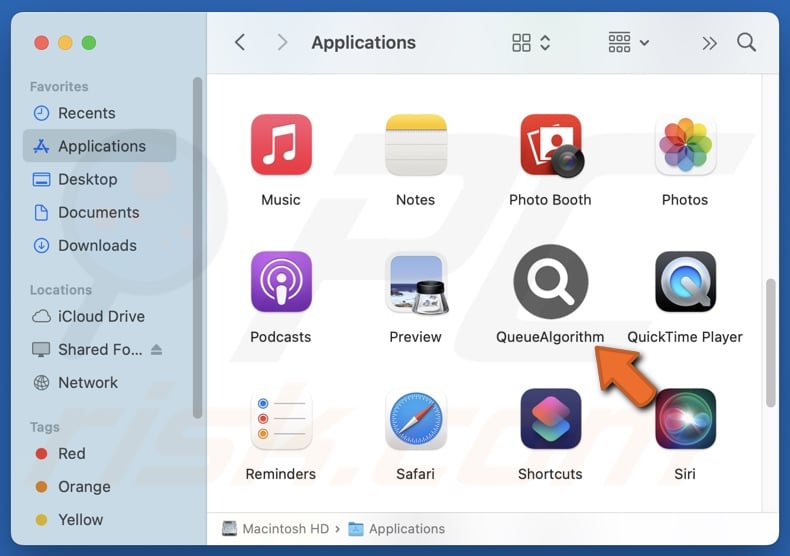Select the Shortcuts app icon
This screenshot has height=556, width=790.
[x=551, y=419]
